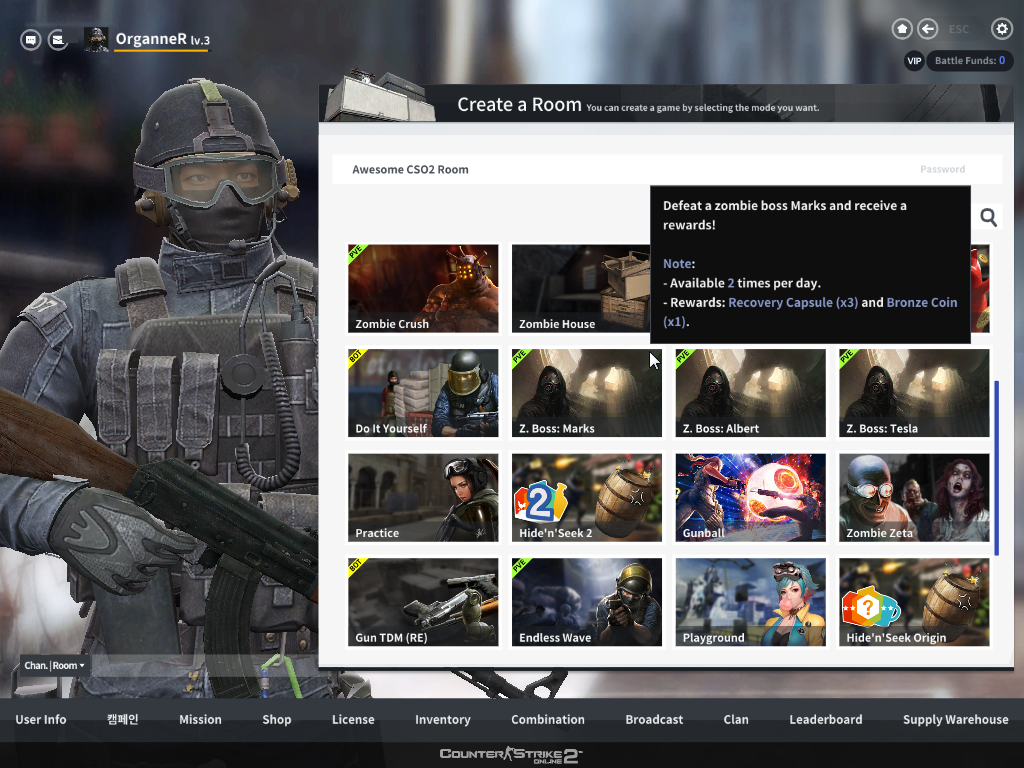Image resolution: width=1024 pixels, height=768 pixels.
Task: Pick the Z. Boss: Tesla mode
Action: click(914, 392)
